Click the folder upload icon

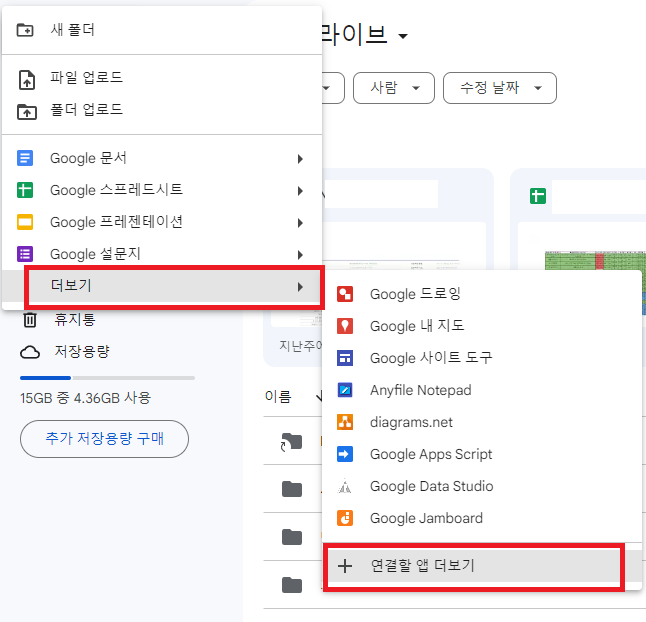[x=27, y=112]
